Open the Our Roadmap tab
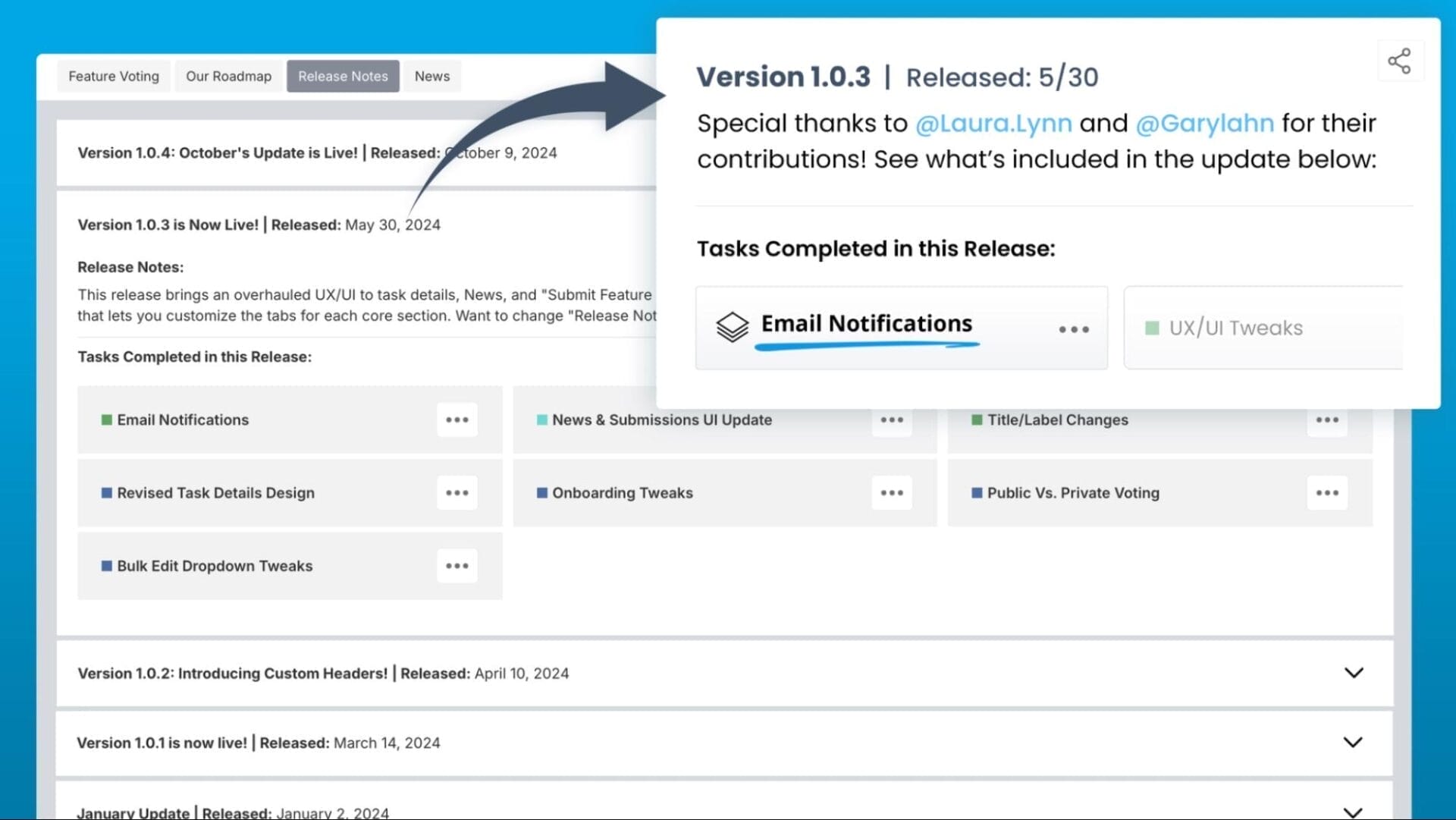The height and width of the screenshot is (820, 1456). pyautogui.click(x=228, y=76)
